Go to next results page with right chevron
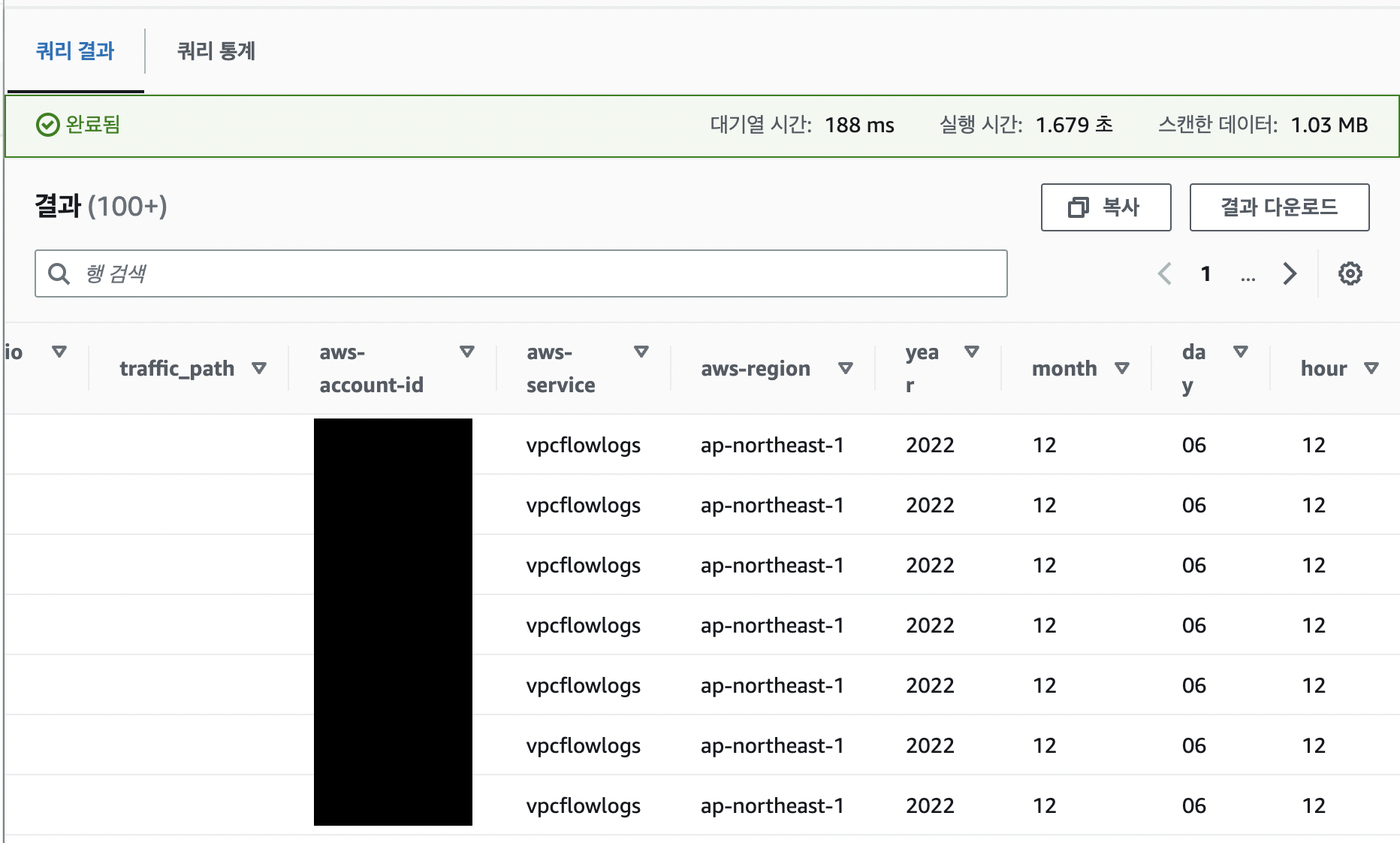The image size is (1400, 843). click(1290, 273)
